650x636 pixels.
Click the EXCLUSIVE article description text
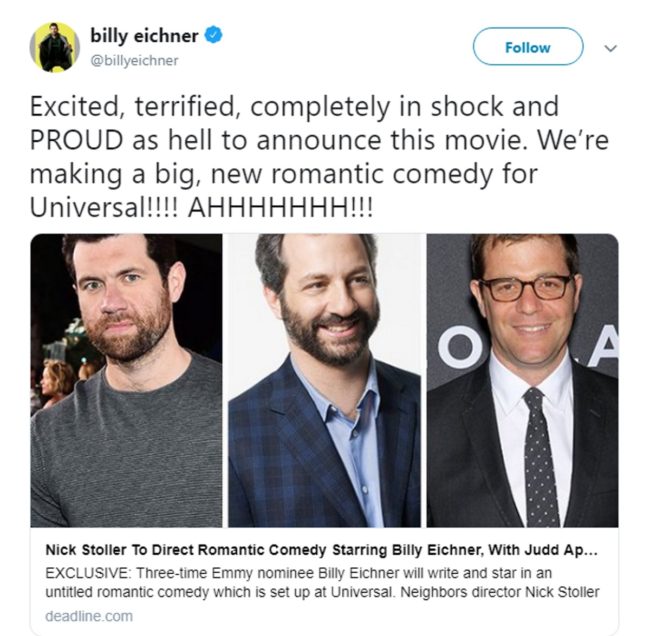(322, 582)
